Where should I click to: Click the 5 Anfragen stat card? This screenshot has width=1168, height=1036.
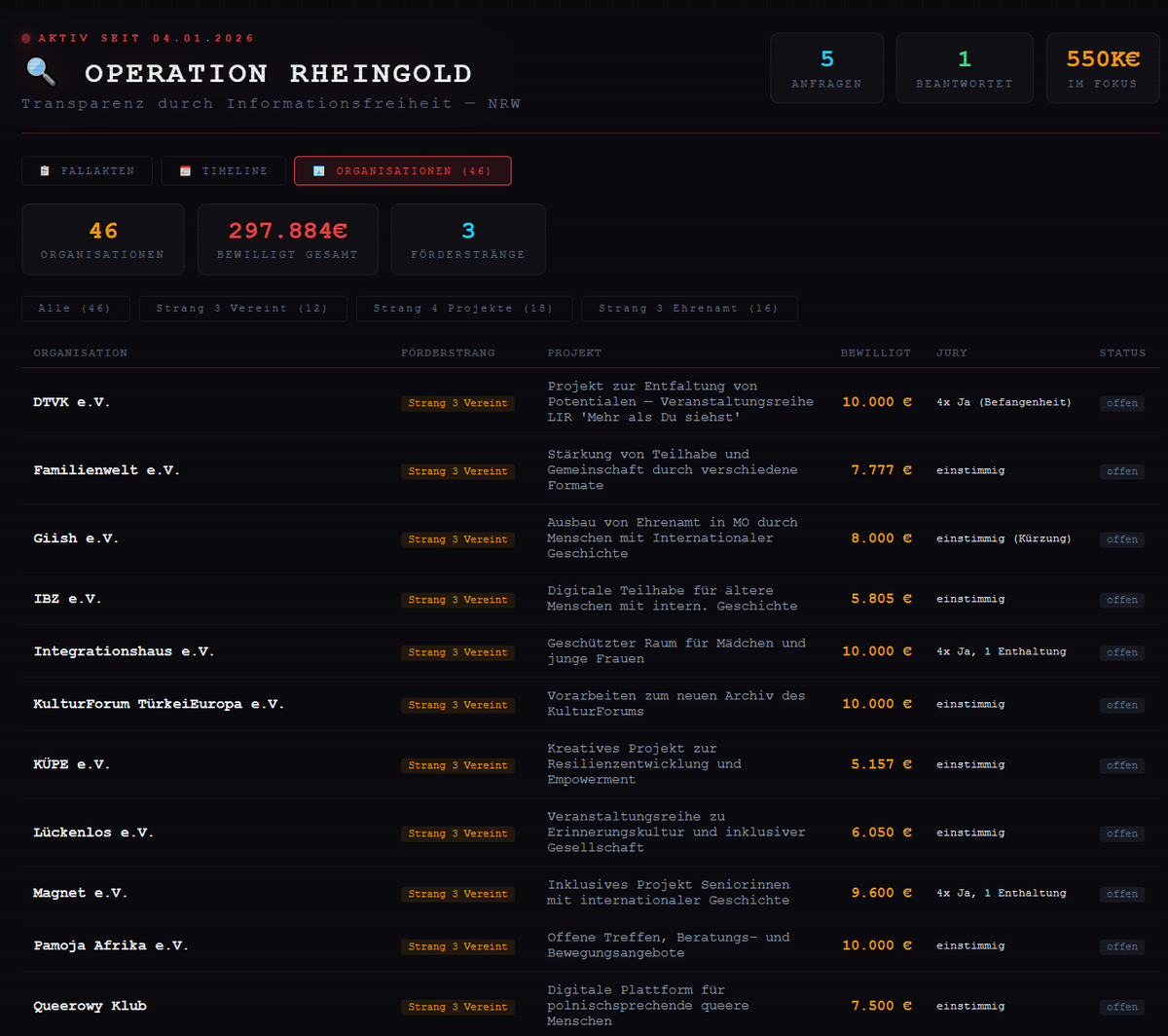click(827, 68)
